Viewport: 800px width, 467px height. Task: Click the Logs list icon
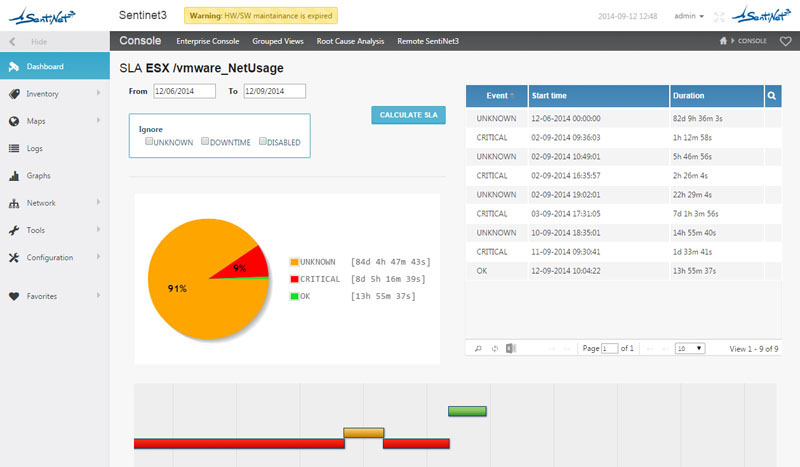pos(14,149)
